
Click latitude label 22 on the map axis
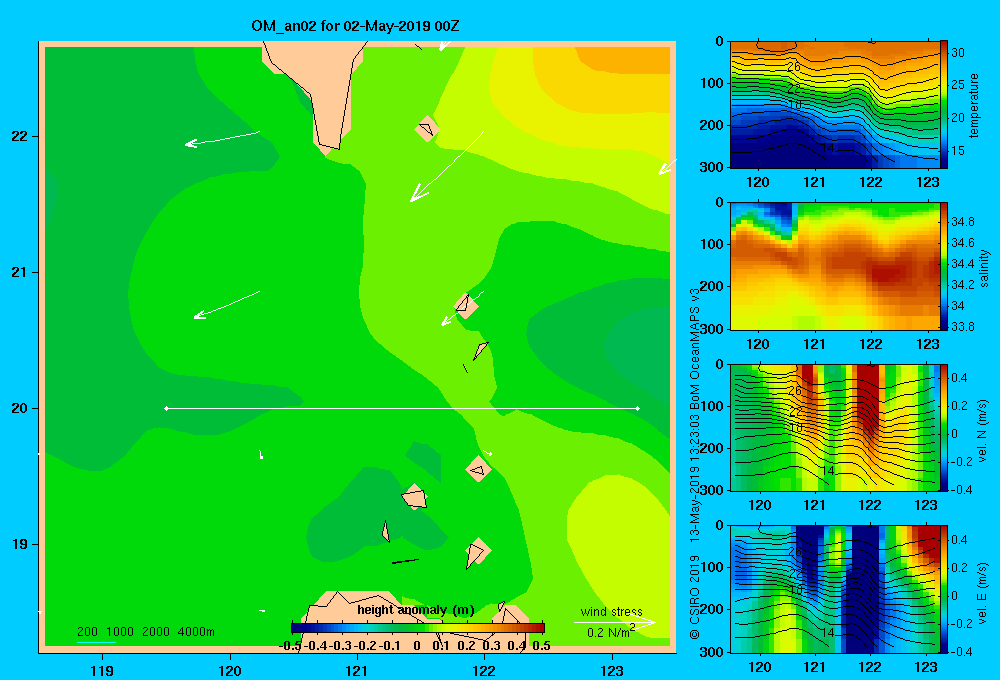[19, 137]
